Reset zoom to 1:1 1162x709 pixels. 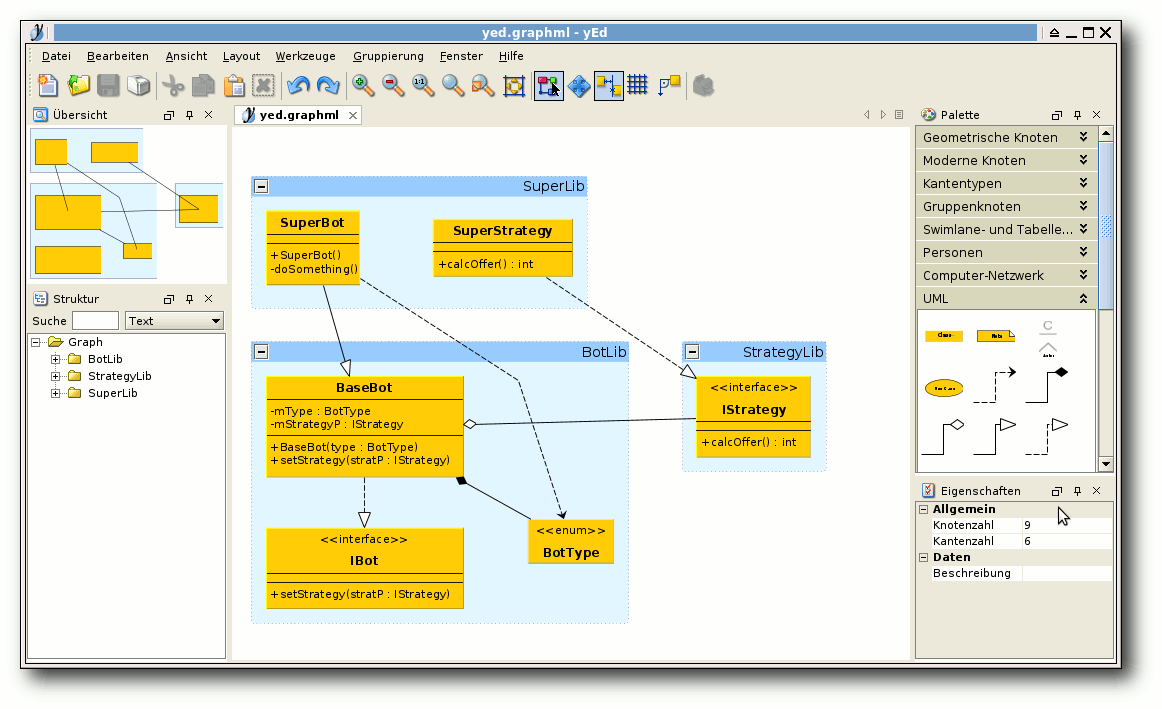[x=423, y=86]
